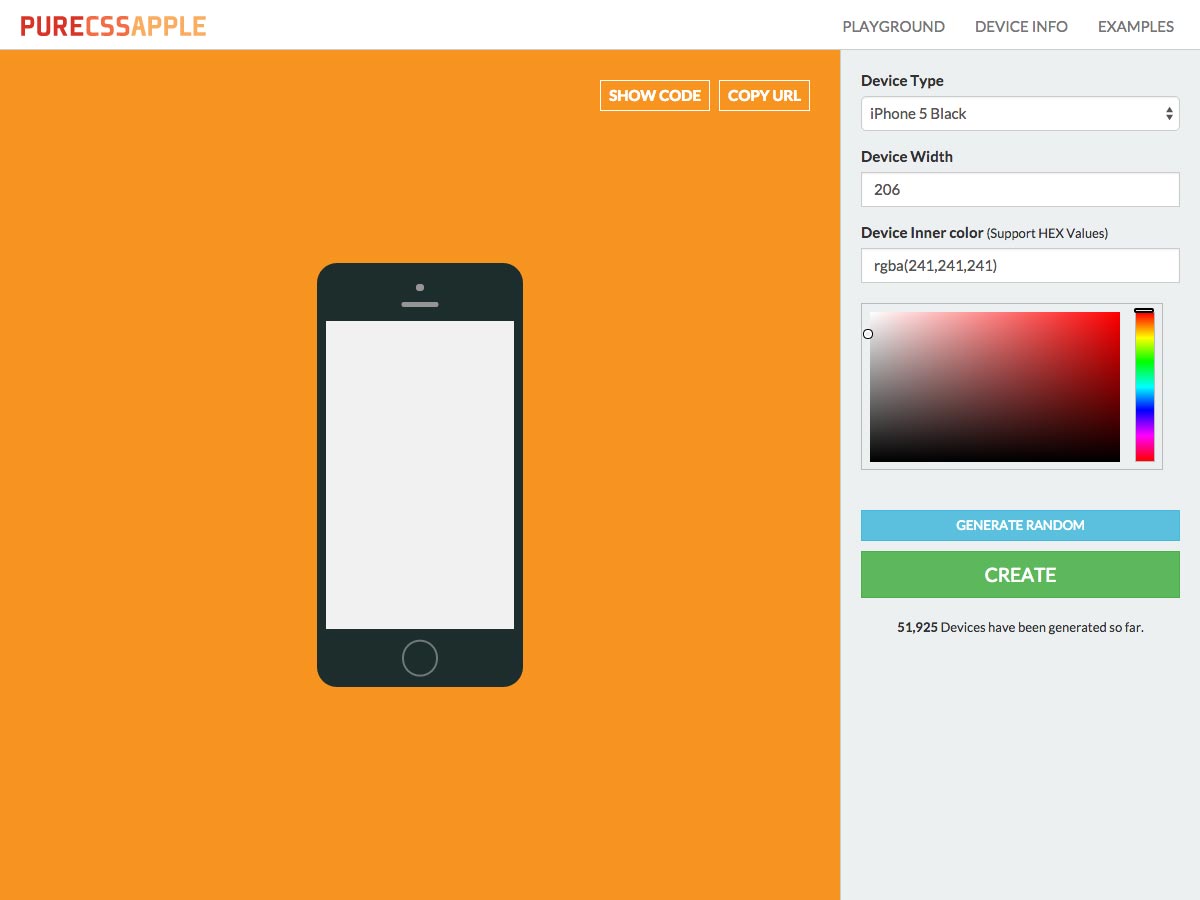
Task: Click the Device Width input field
Action: (1020, 189)
